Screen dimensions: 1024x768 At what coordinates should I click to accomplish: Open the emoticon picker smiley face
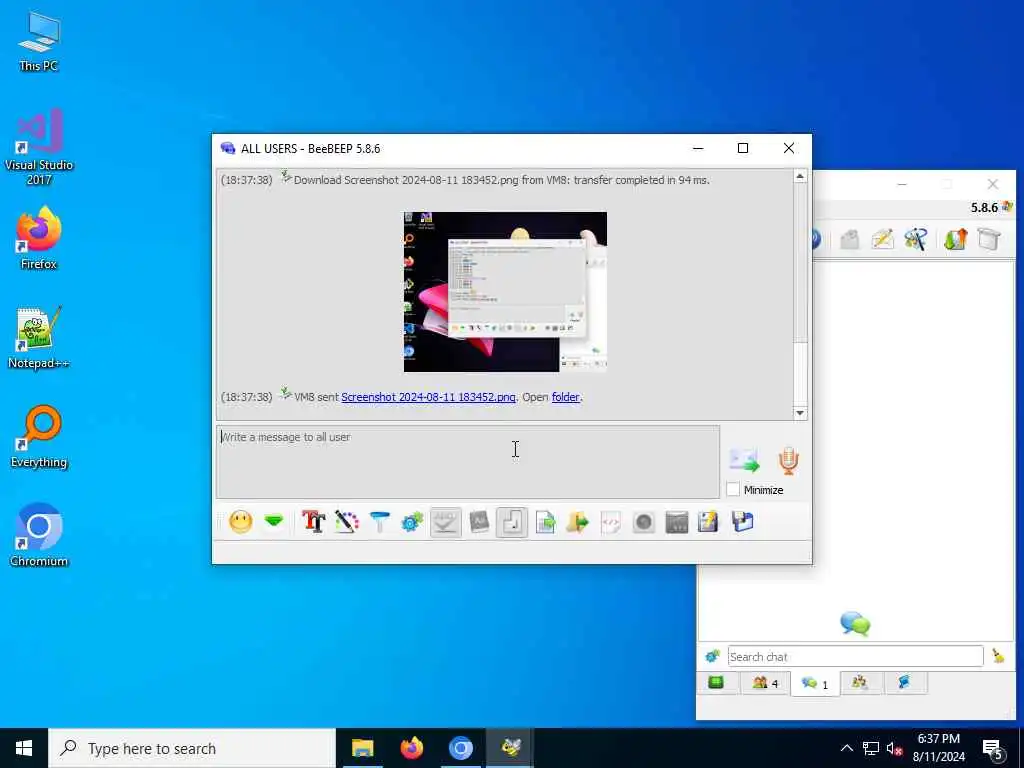[x=240, y=522]
